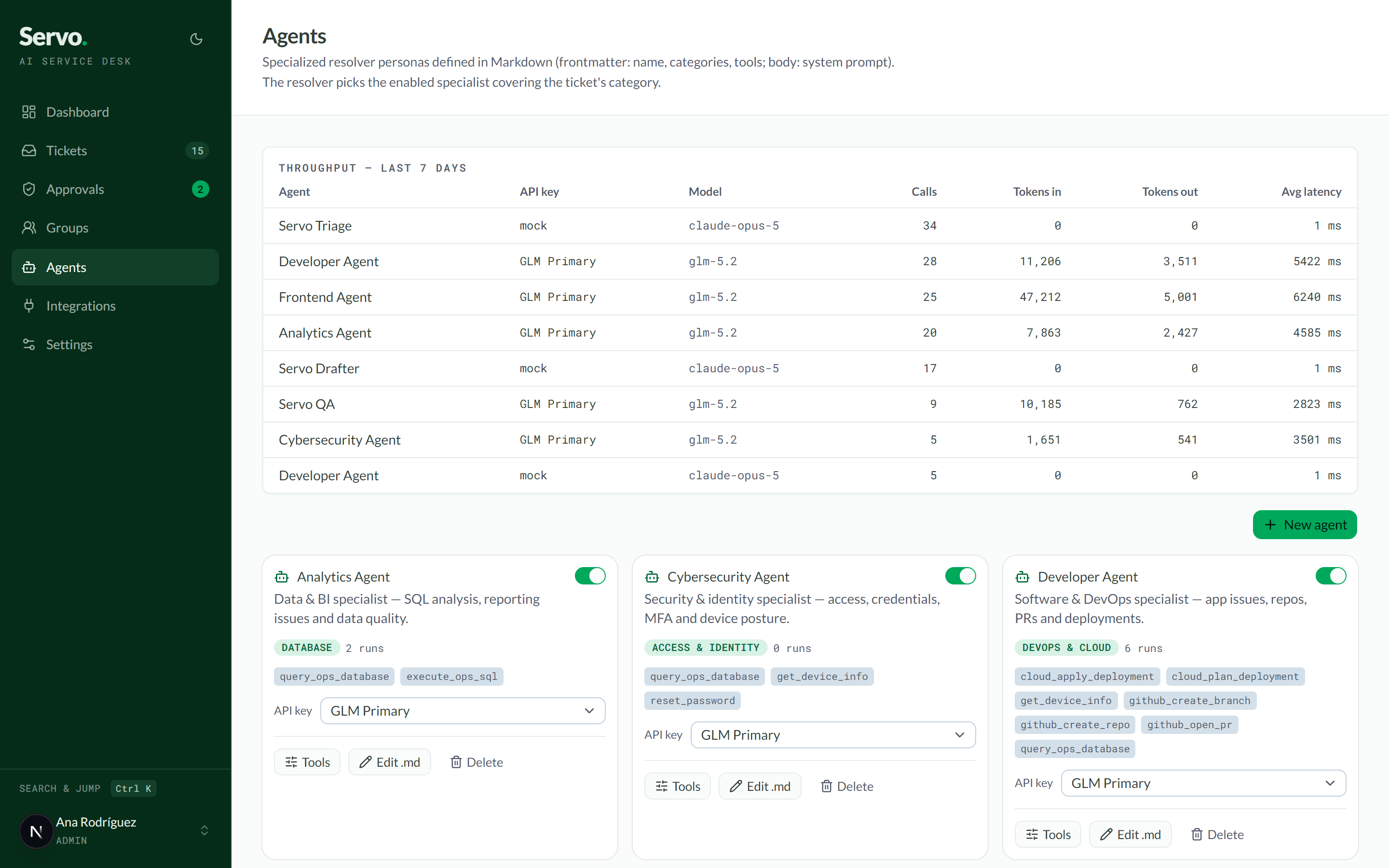Click get_device_info chip on Cybersecurity card
Image resolution: width=1389 pixels, height=868 pixels.
click(x=822, y=676)
